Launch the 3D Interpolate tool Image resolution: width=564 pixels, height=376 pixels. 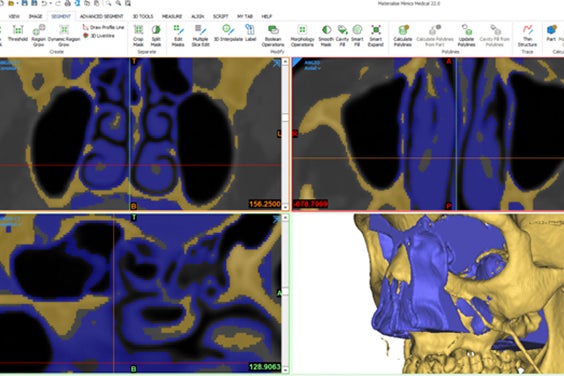(x=228, y=33)
